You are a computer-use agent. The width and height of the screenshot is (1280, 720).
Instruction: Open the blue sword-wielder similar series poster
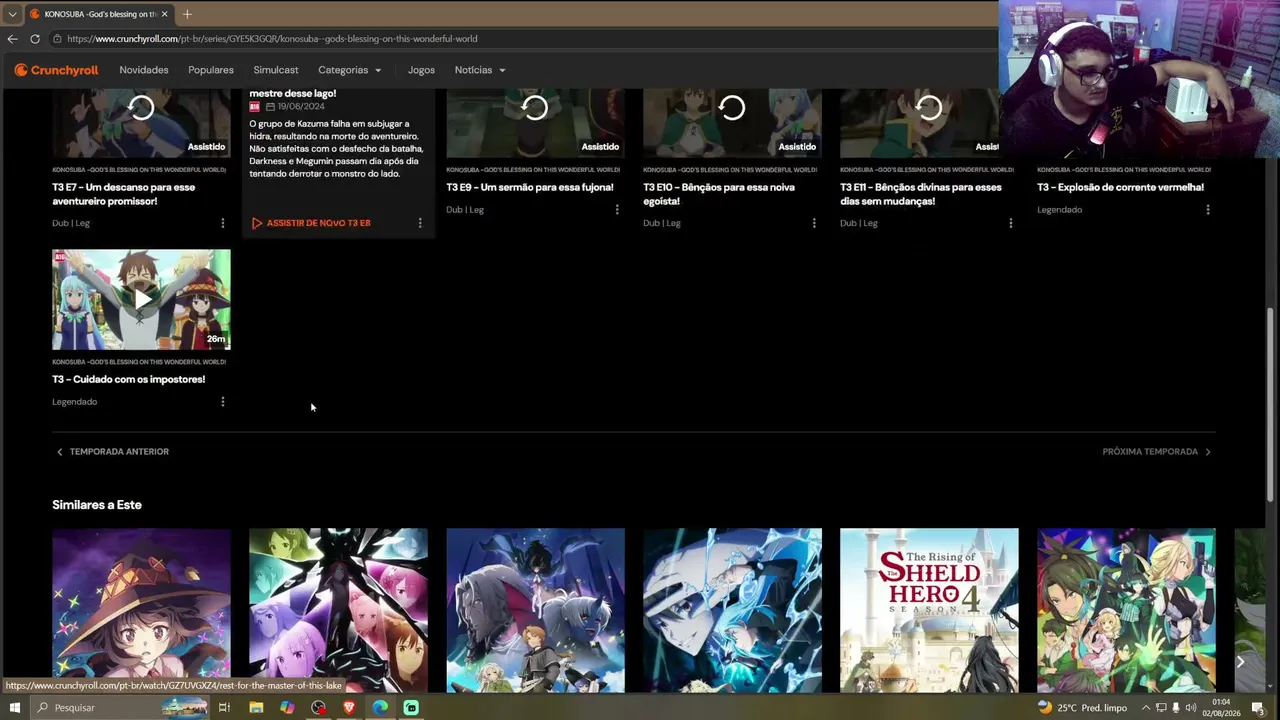click(x=732, y=610)
